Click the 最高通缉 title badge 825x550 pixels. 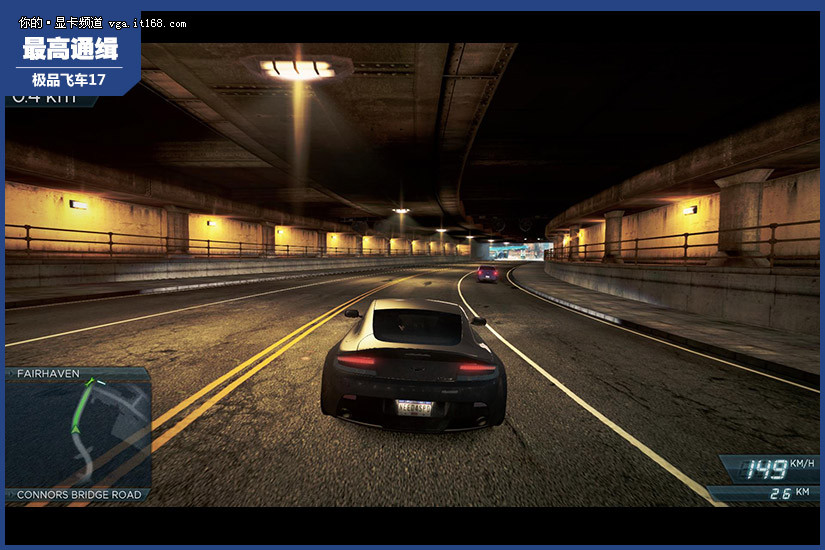[70, 49]
